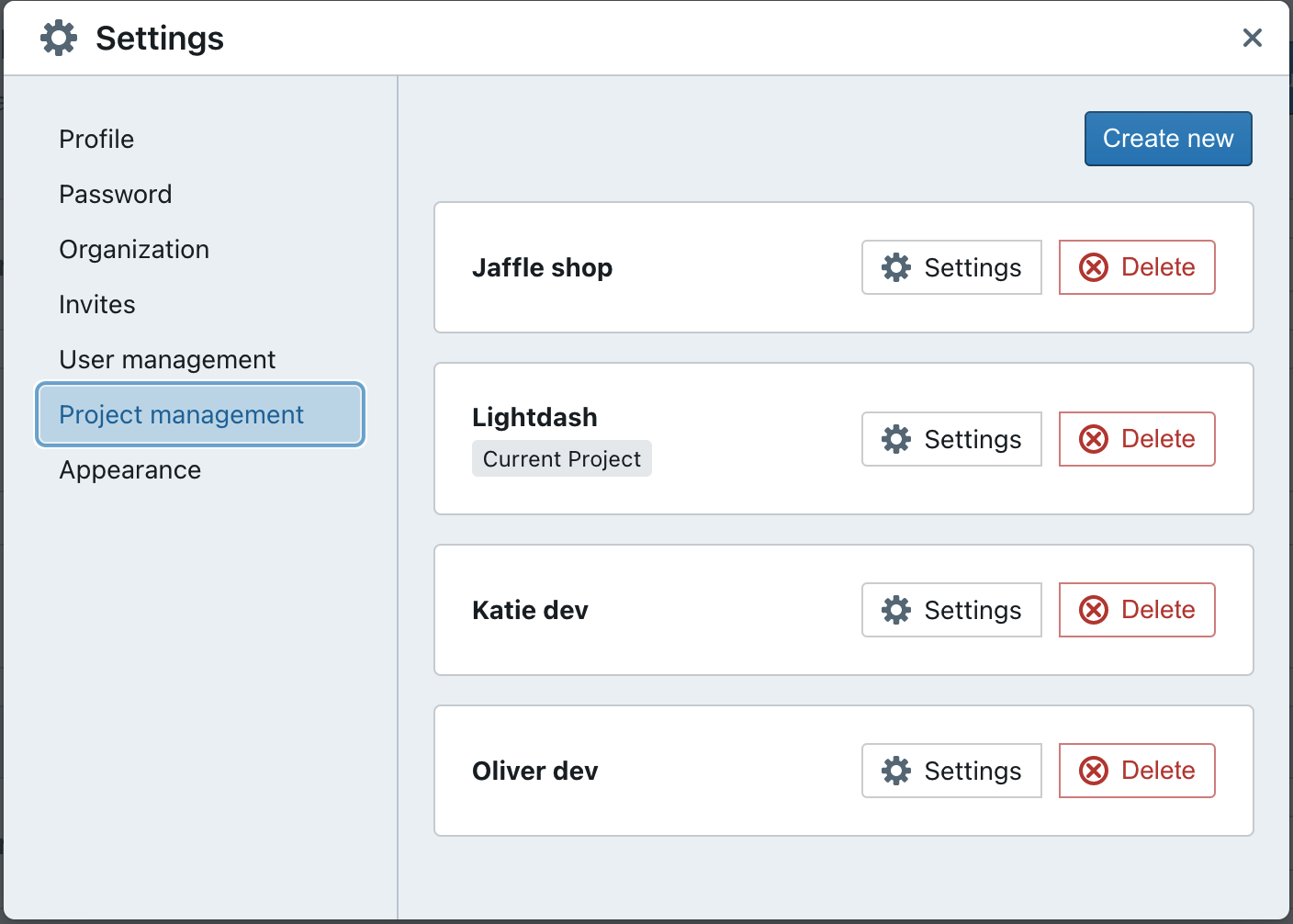Switch to the Appearance settings
1293x924 pixels.
129,469
